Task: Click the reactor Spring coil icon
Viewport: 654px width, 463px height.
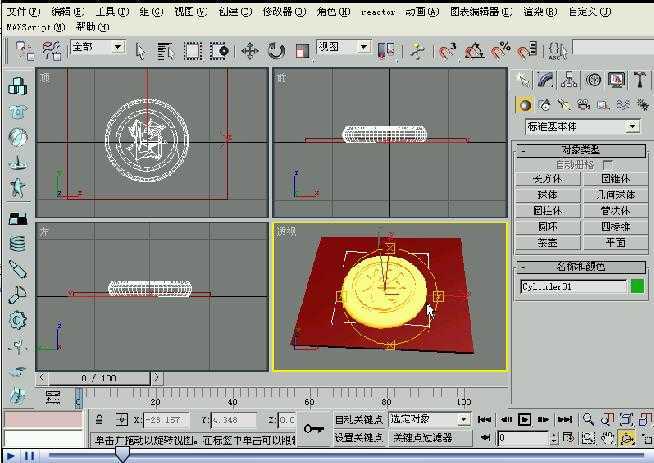Action: (18, 244)
